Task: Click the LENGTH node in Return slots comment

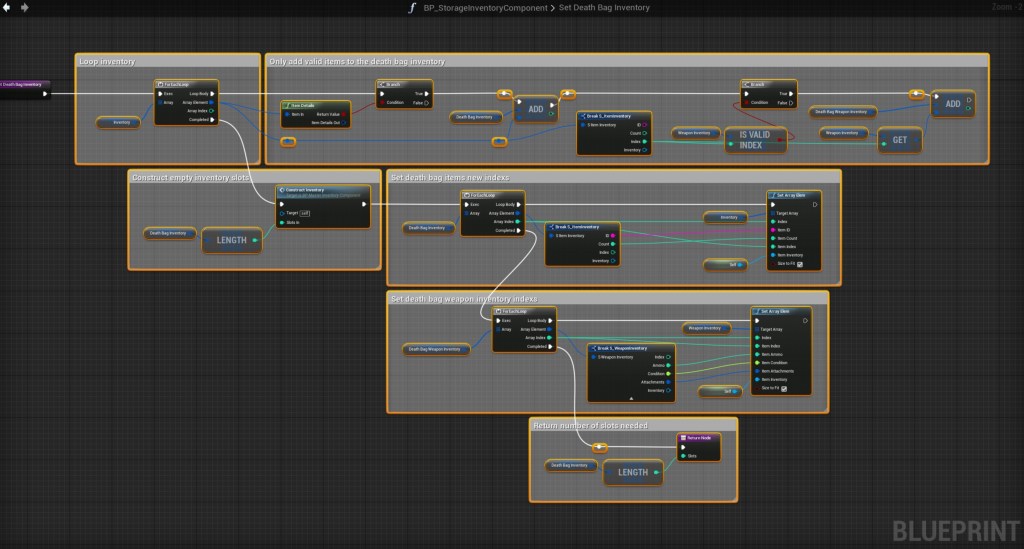Action: point(632,472)
